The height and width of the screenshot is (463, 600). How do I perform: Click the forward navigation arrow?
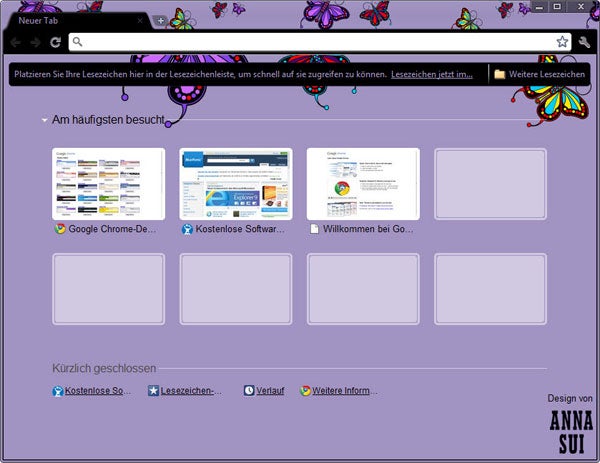point(36,42)
